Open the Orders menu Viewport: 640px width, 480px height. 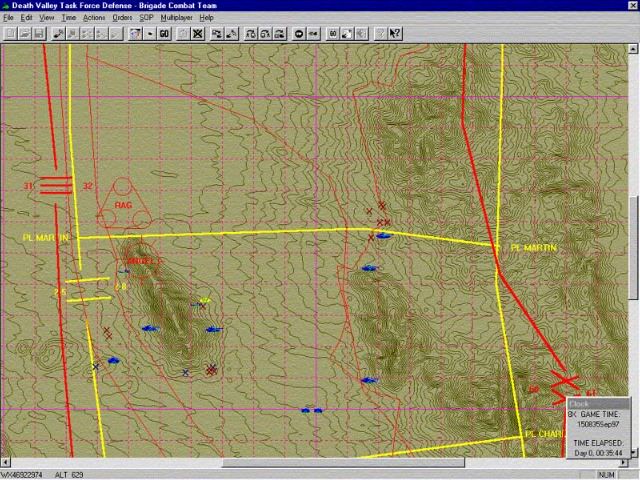click(122, 18)
